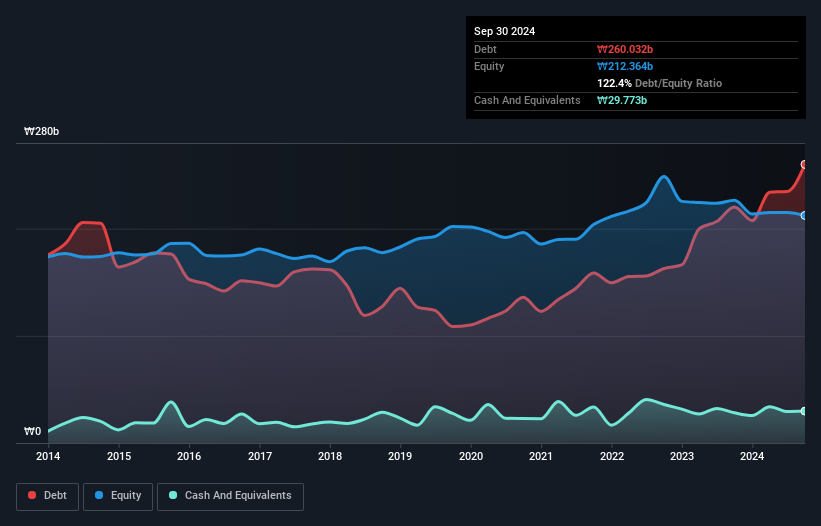This screenshot has height=526, width=821.
Task: Select the 2016 x-axis label
Action: click(189, 456)
